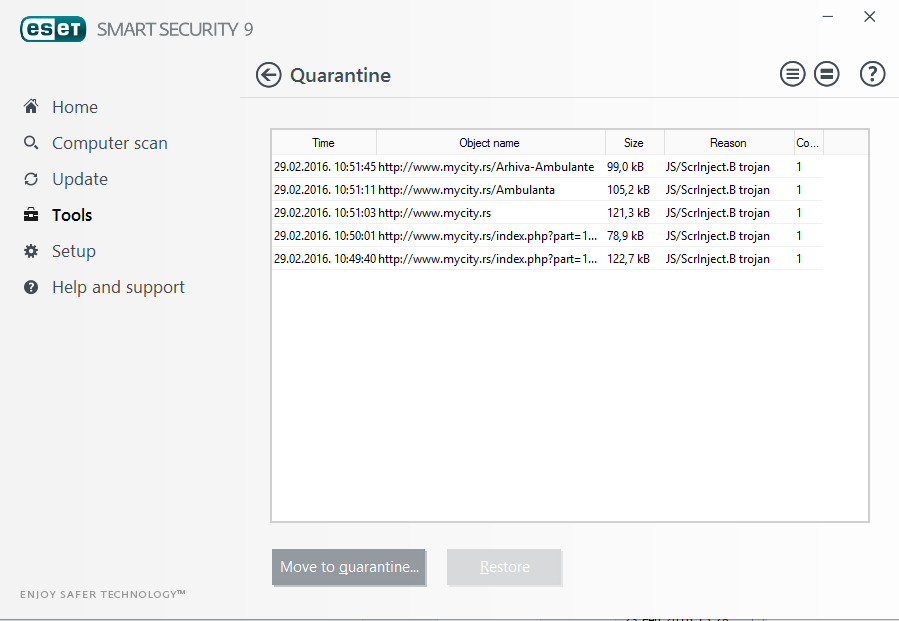
Task: Click the Setup gear icon
Action: click(x=31, y=251)
